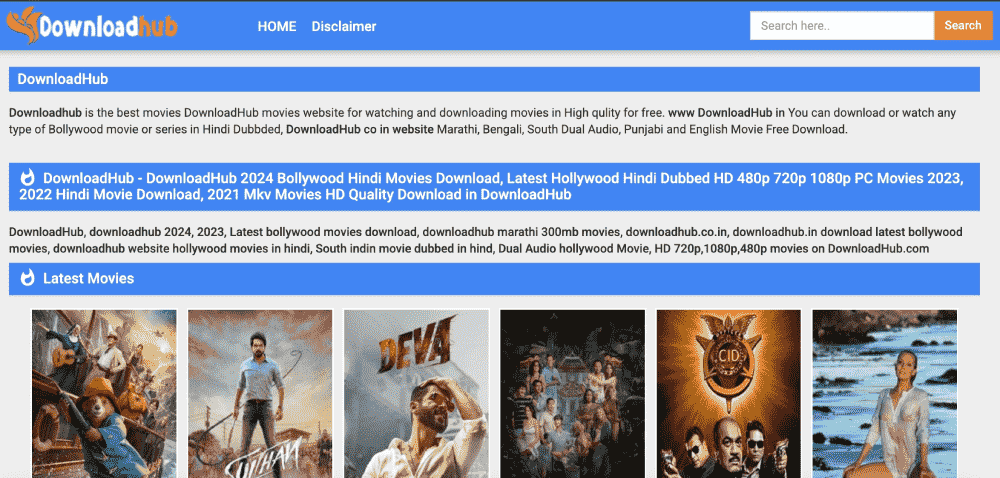Click the Downloadhub logo text
The image size is (1000, 478).
(108, 27)
